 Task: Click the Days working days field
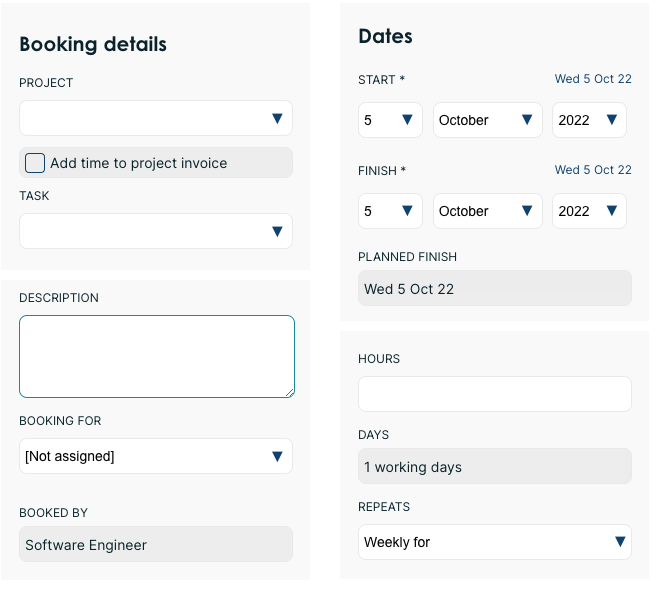click(x=494, y=467)
